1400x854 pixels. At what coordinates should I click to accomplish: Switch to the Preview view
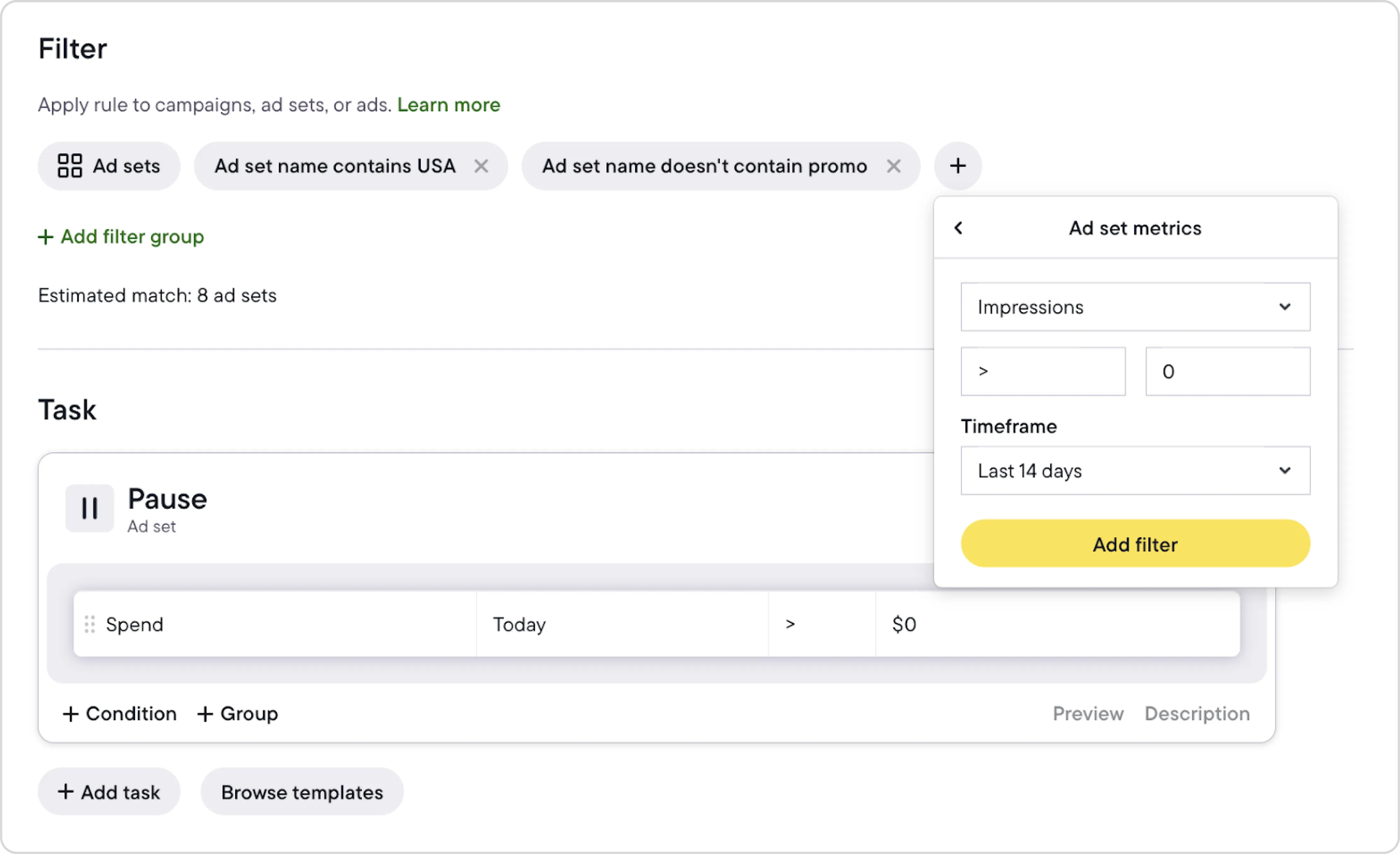pyautogui.click(x=1087, y=714)
